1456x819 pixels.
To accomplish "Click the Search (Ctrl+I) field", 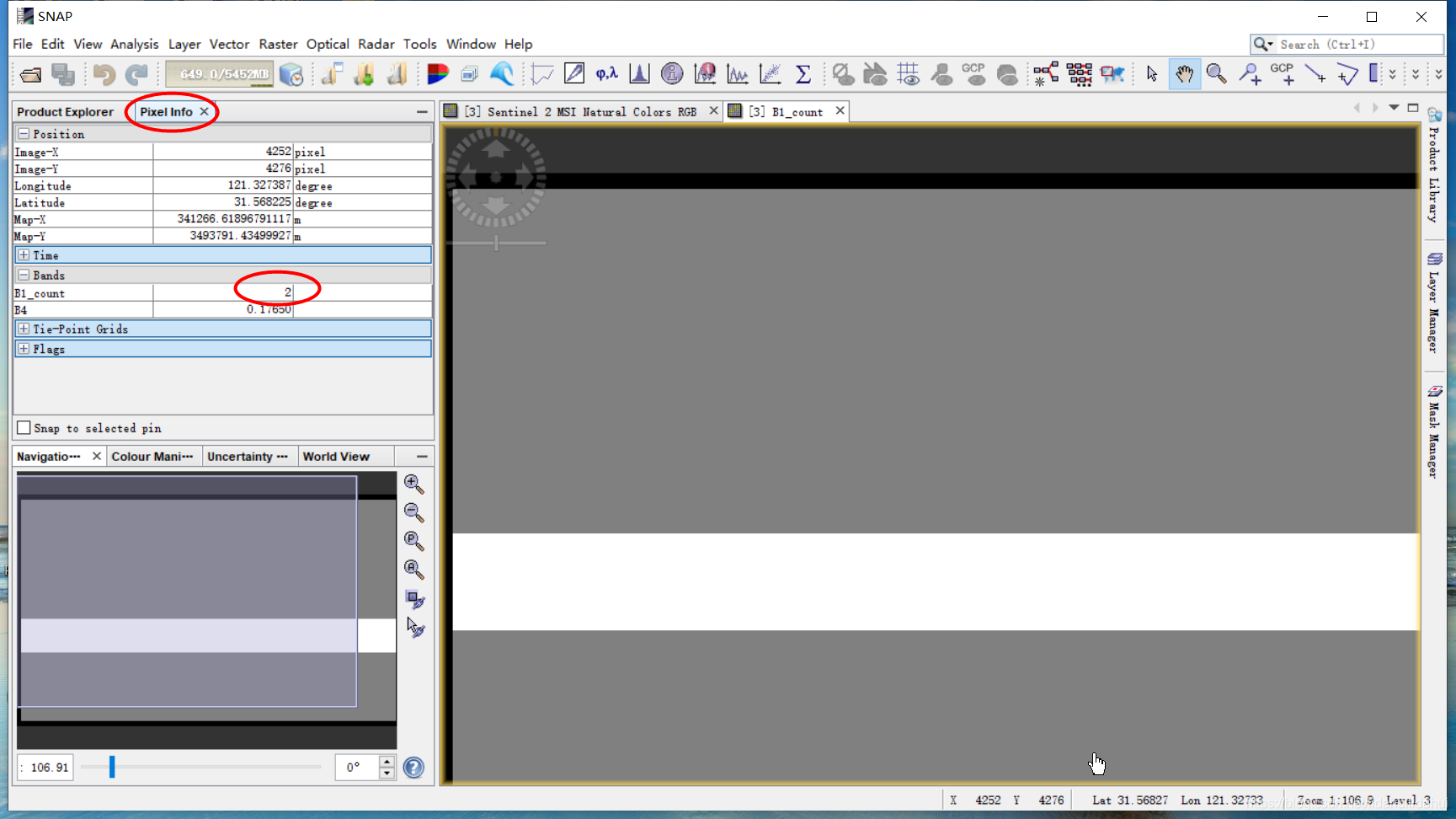I will [x=1360, y=45].
